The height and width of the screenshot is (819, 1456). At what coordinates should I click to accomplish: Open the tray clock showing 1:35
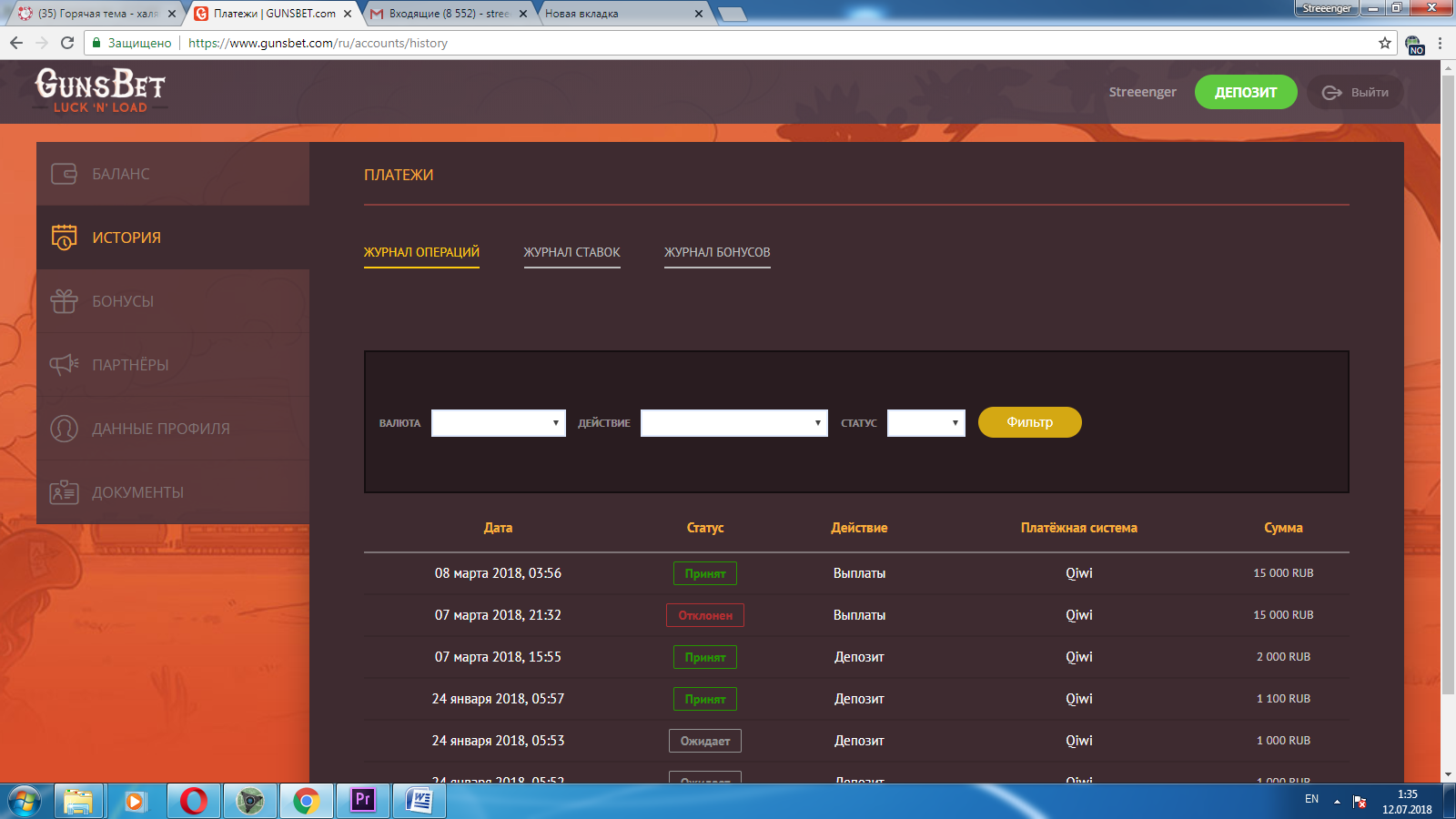(x=1407, y=802)
